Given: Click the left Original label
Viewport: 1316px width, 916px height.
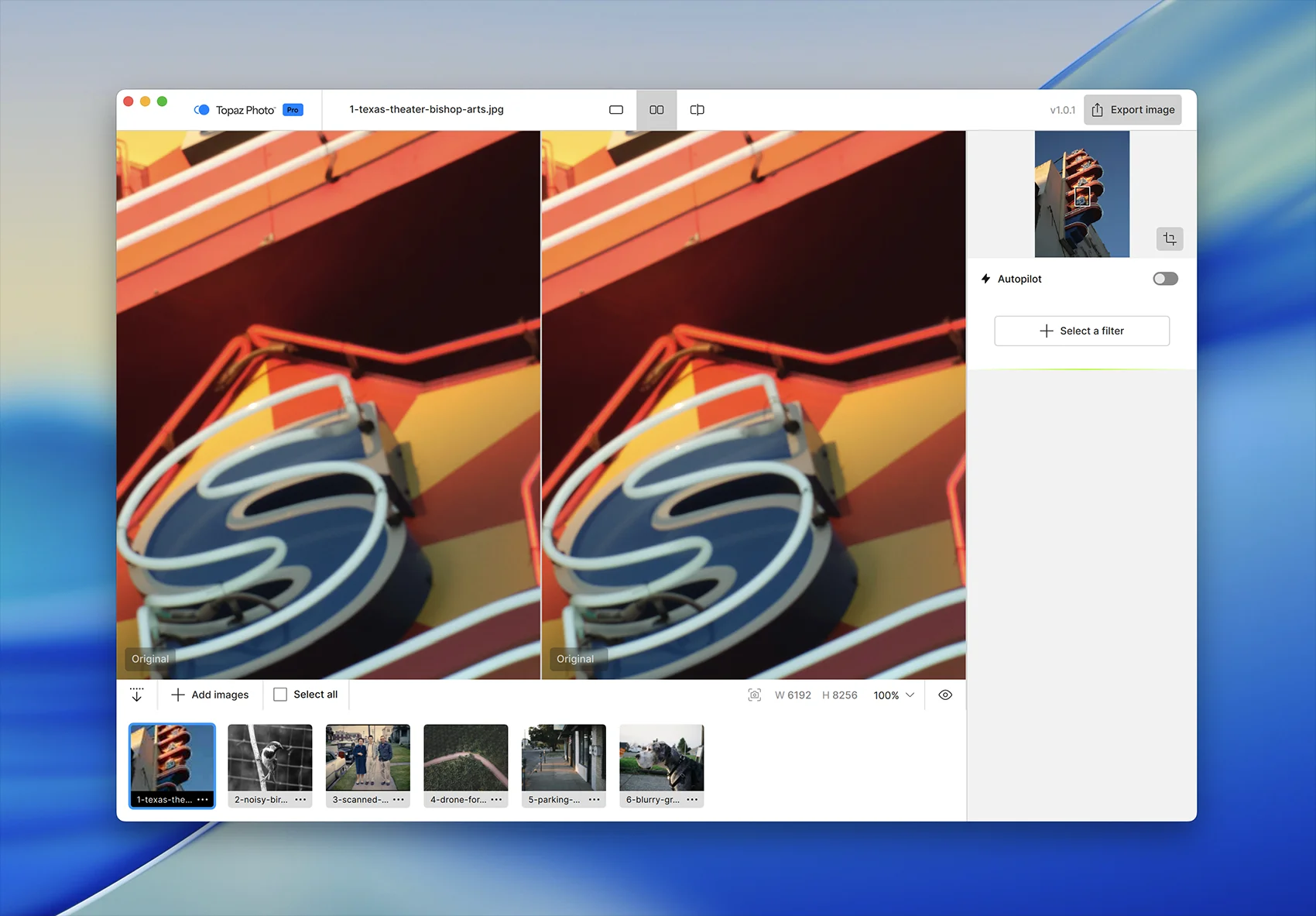Looking at the screenshot, I should point(150,659).
